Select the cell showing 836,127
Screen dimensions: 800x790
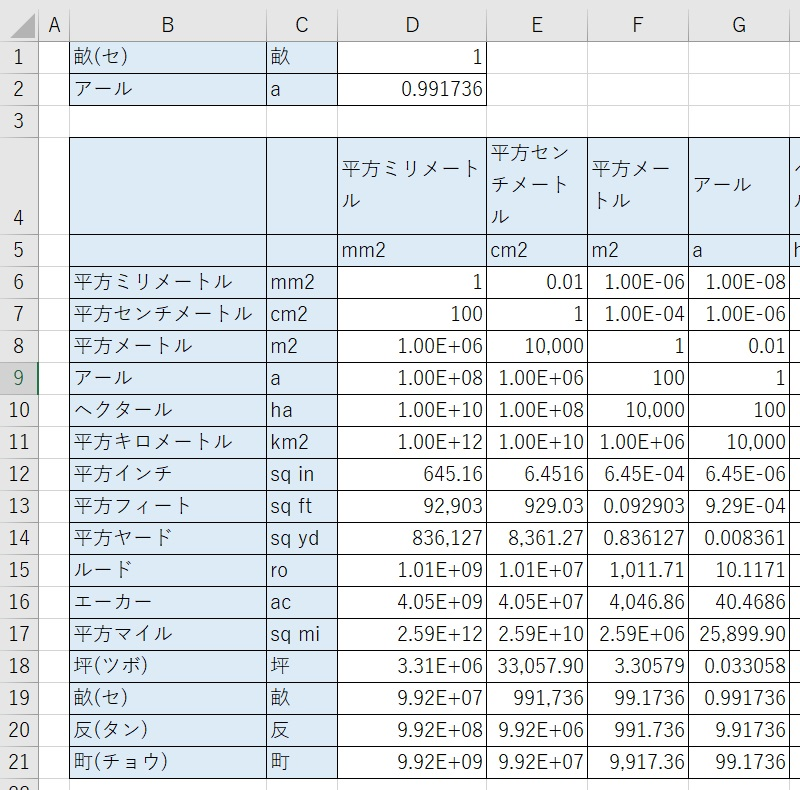click(x=412, y=538)
